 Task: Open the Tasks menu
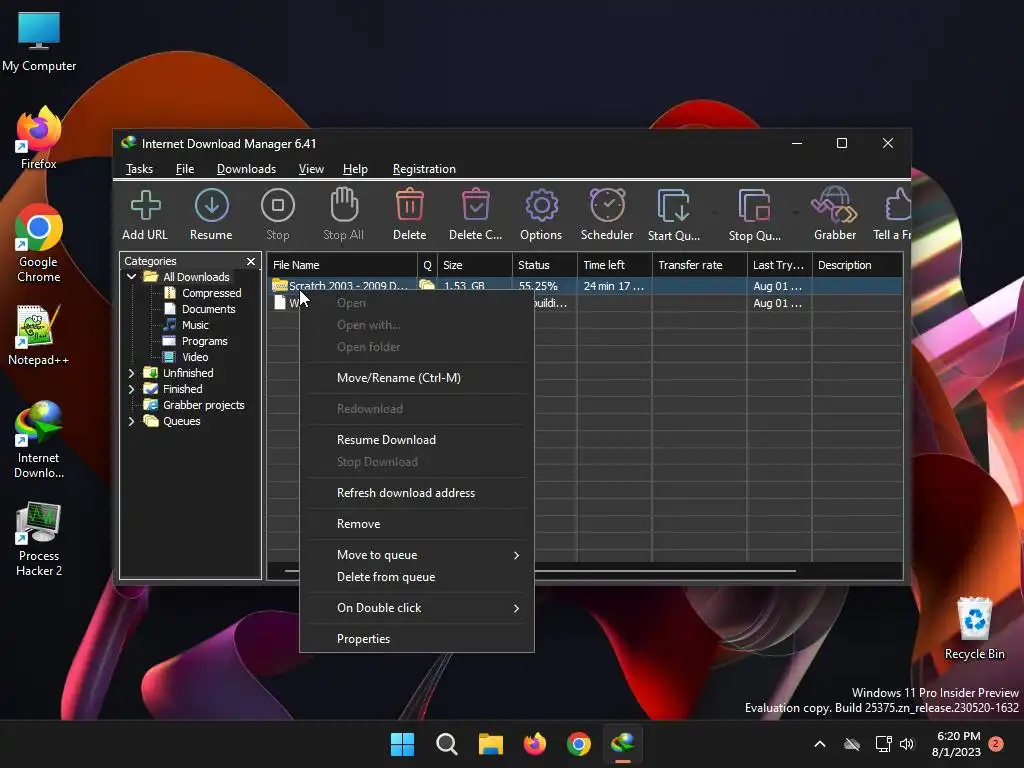pos(139,169)
